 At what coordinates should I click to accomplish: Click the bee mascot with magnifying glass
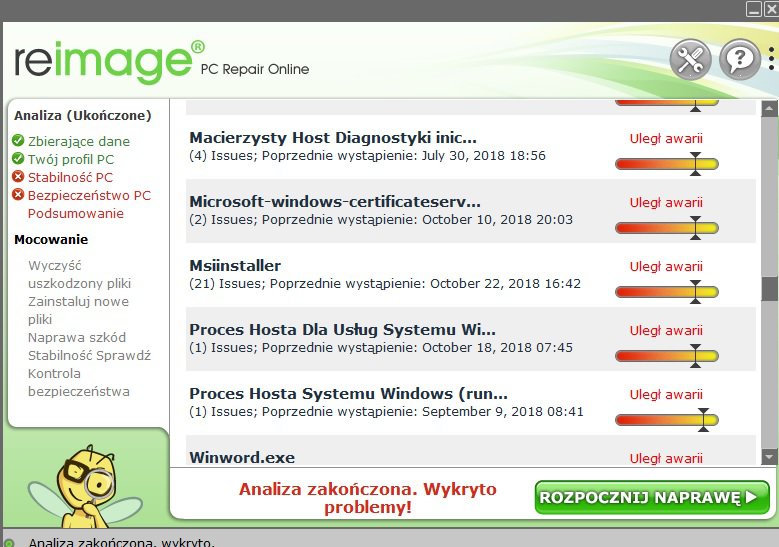click(x=85, y=487)
